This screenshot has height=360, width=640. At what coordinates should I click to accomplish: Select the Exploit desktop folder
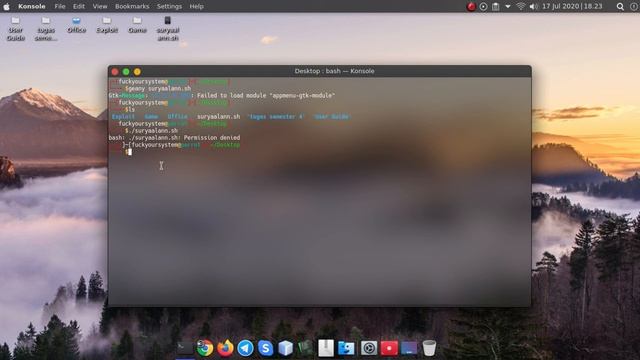(x=107, y=25)
